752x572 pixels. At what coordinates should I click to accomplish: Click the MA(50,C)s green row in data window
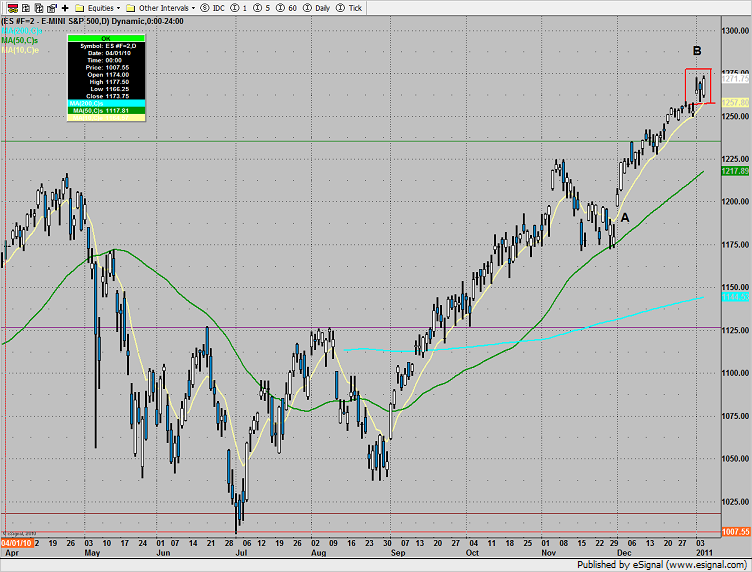coord(104,111)
